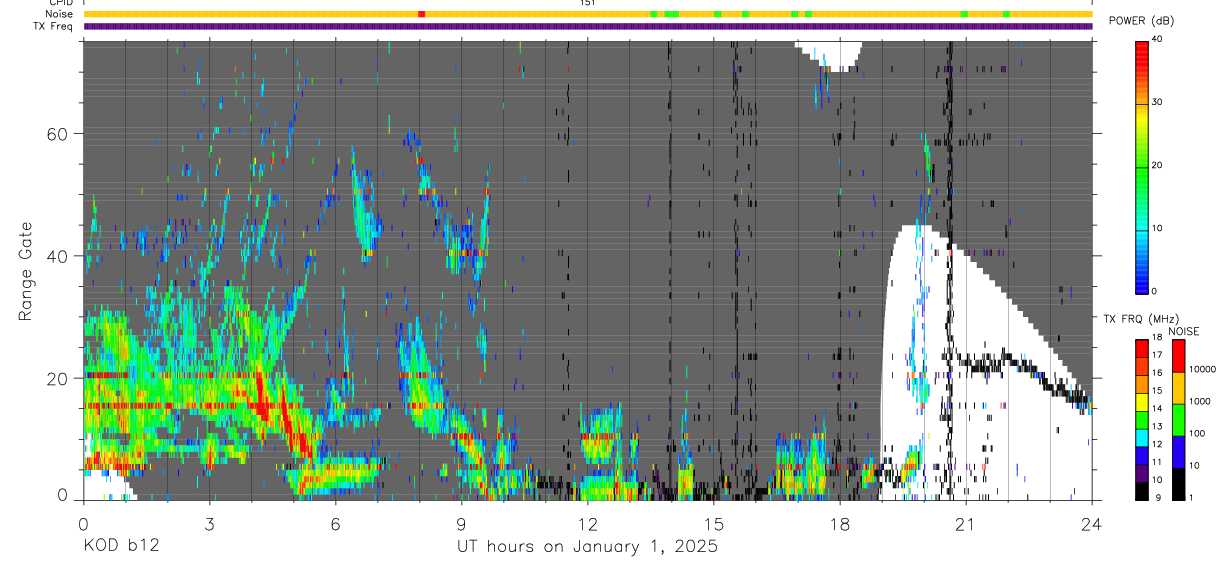Pick the black segment of NOISE legend

(1178, 484)
